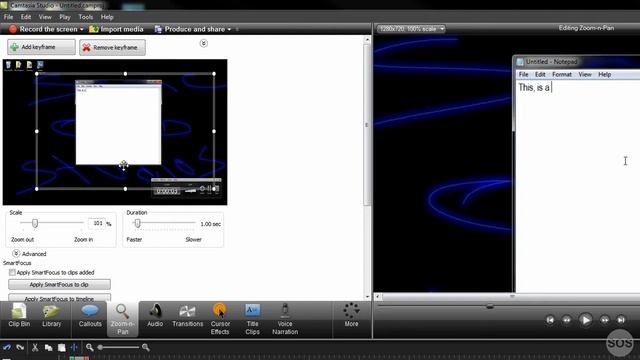640x360 pixels.
Task: Expand the Produce and share dropdown arrow
Action: pos(229,29)
